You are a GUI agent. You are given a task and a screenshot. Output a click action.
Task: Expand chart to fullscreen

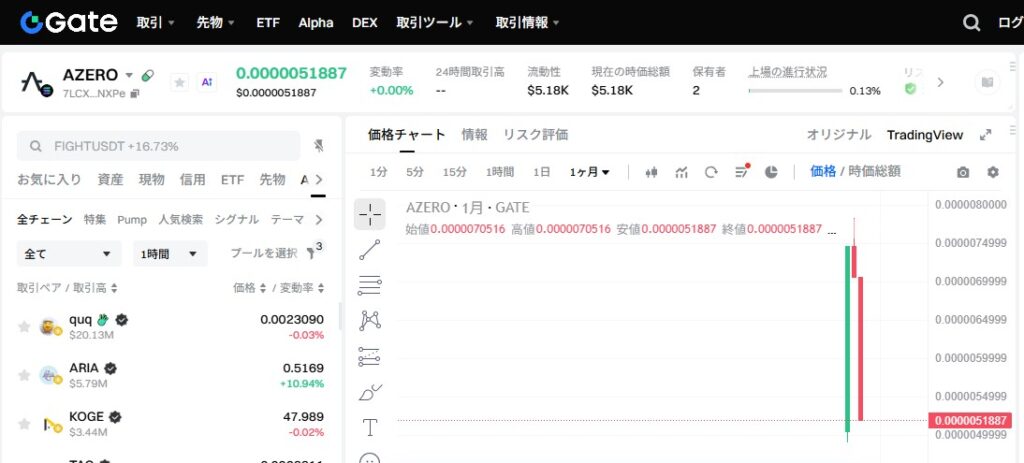click(986, 135)
